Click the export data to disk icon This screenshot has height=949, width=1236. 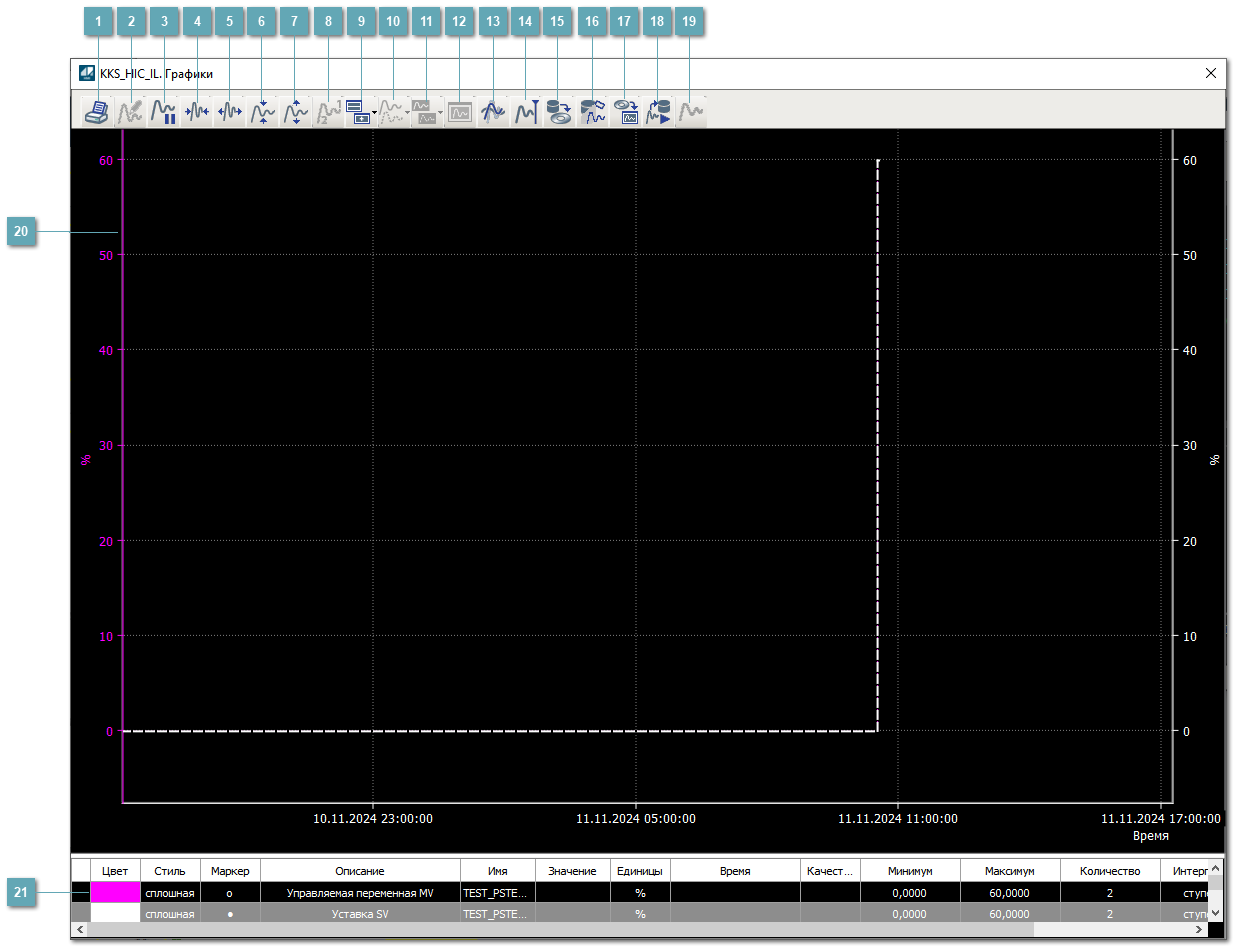559,112
